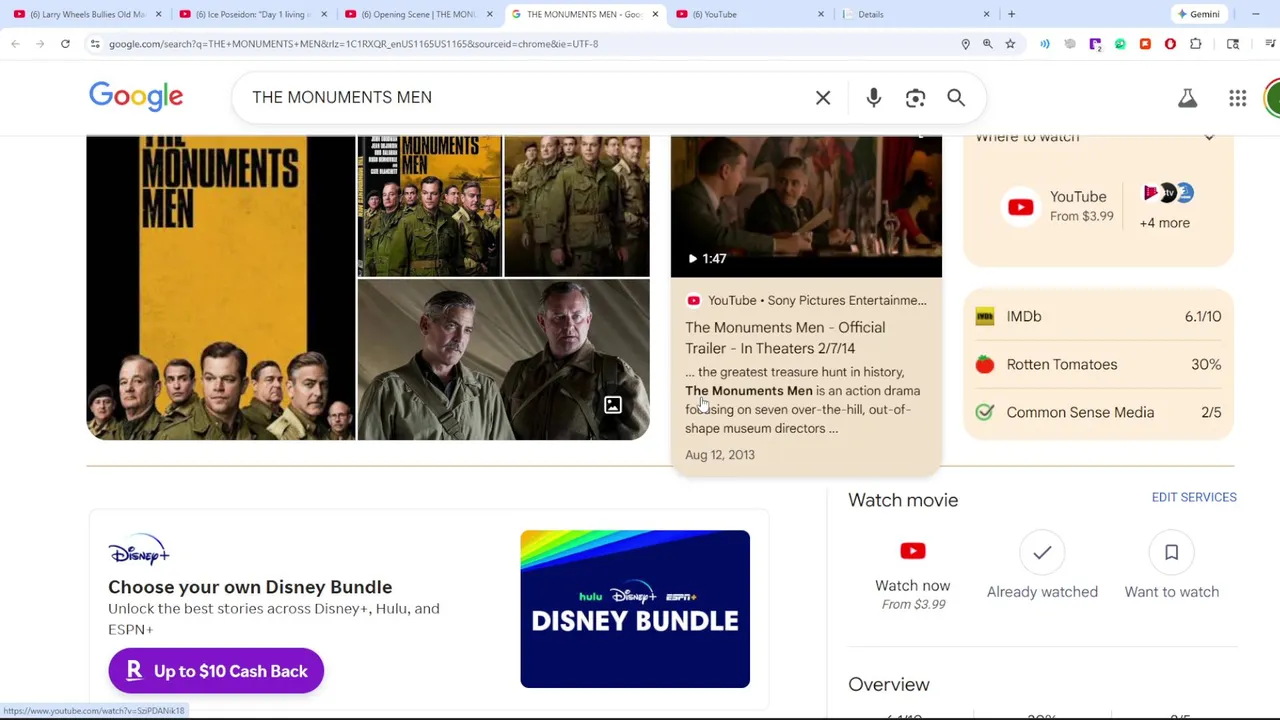This screenshot has height=720, width=1280.
Task: Collapse the Where to watch section
Action: 1209,138
